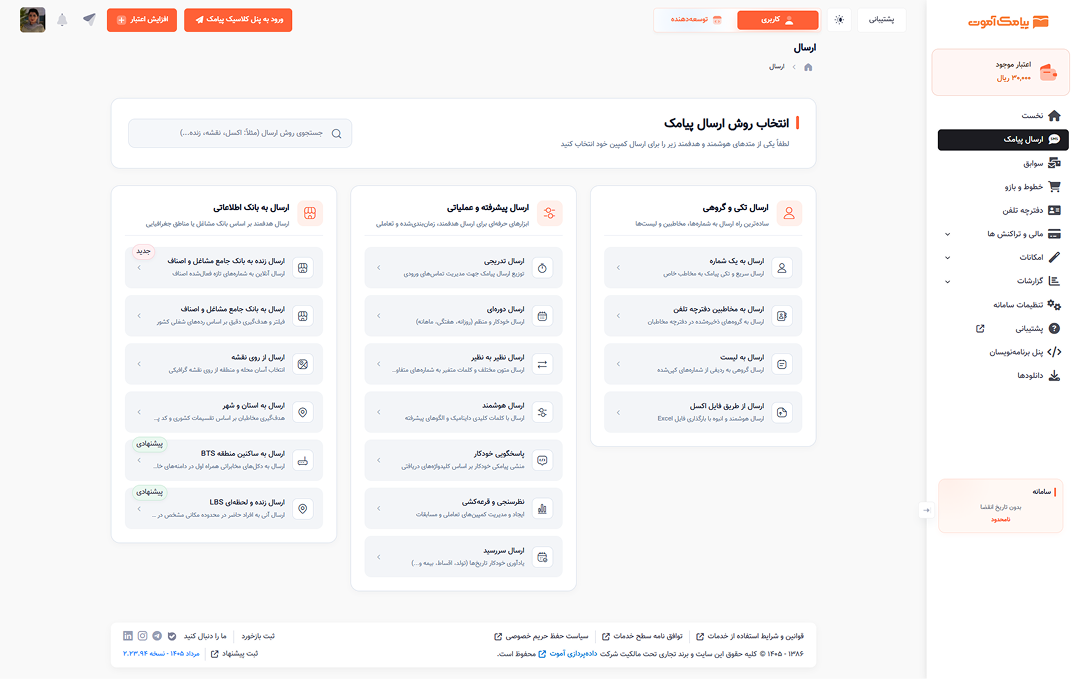
Task: Go to نخست in sidebar
Action: (1041, 115)
